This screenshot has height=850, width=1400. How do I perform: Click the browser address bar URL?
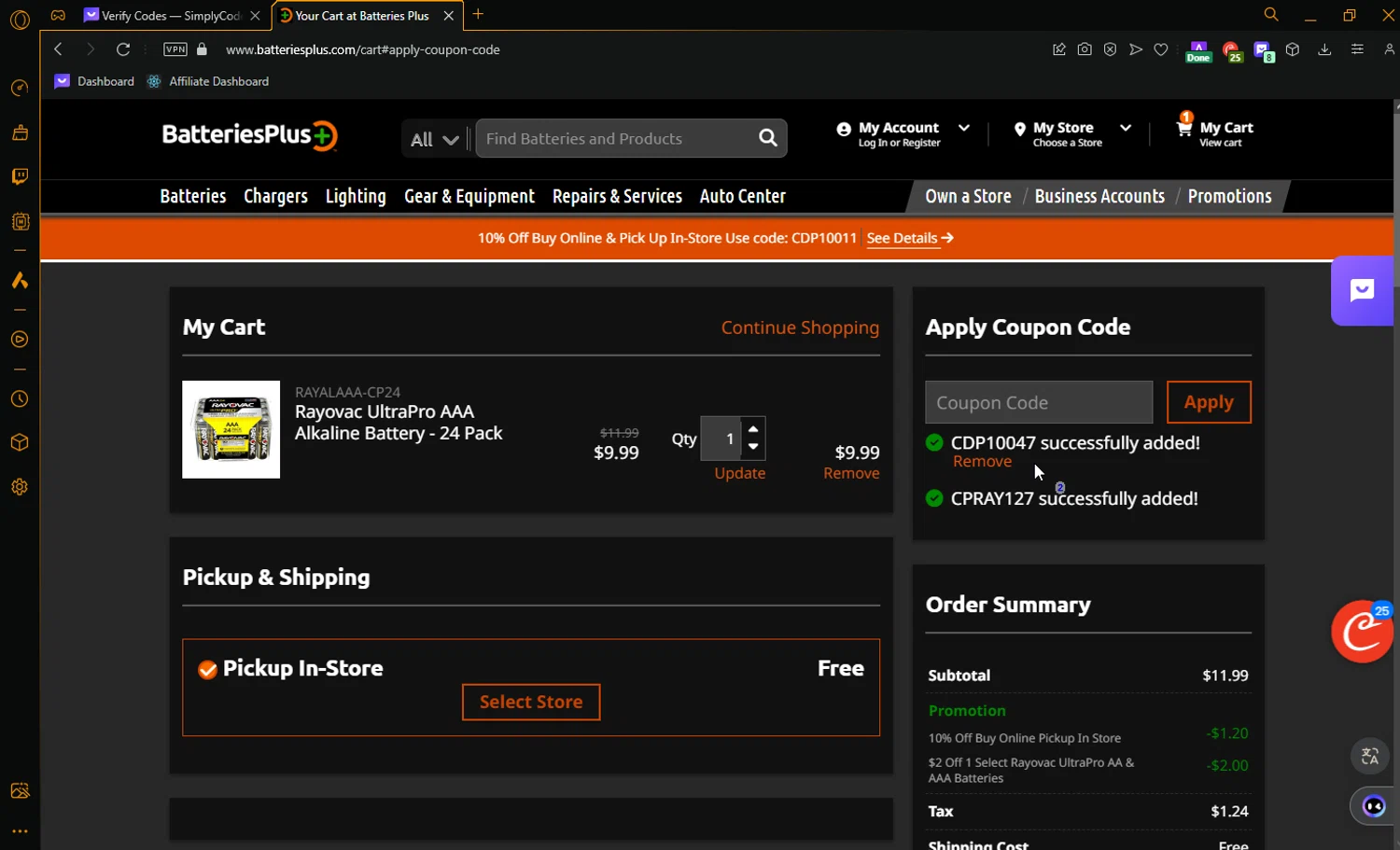363,49
